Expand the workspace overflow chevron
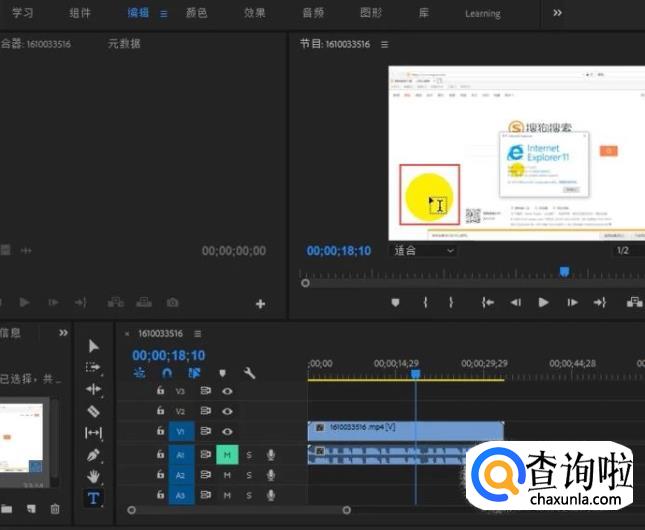The height and width of the screenshot is (530, 645). tap(558, 13)
